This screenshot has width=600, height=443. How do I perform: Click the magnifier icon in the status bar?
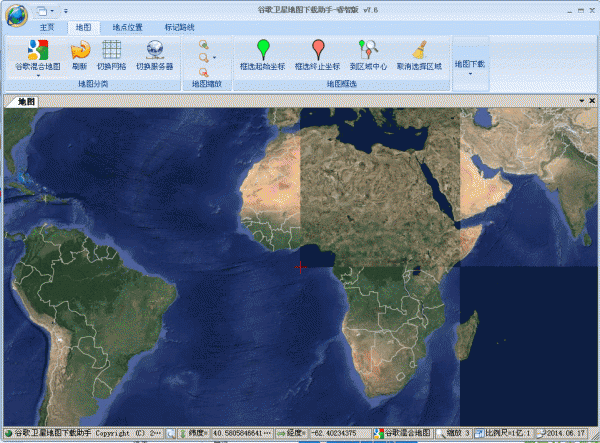(171, 434)
